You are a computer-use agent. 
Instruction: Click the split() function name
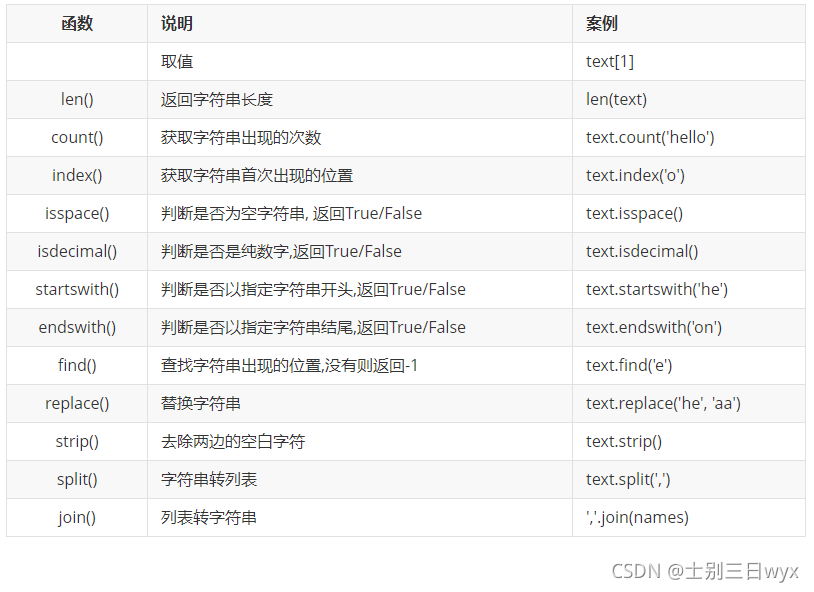tap(77, 479)
